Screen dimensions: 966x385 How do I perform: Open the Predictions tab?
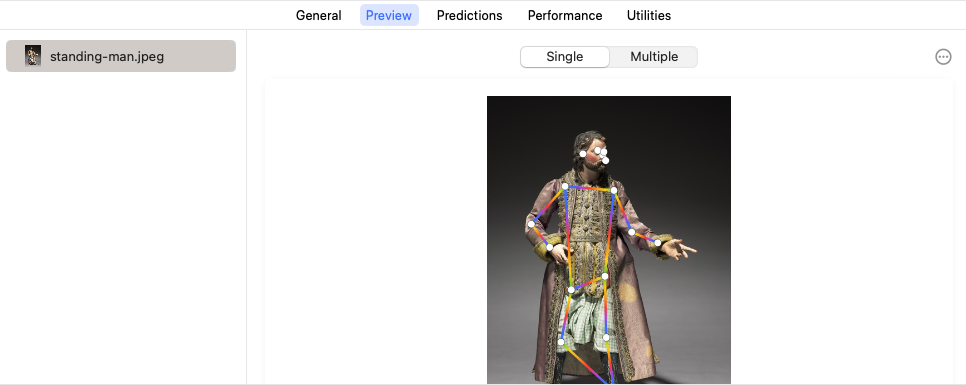click(469, 15)
